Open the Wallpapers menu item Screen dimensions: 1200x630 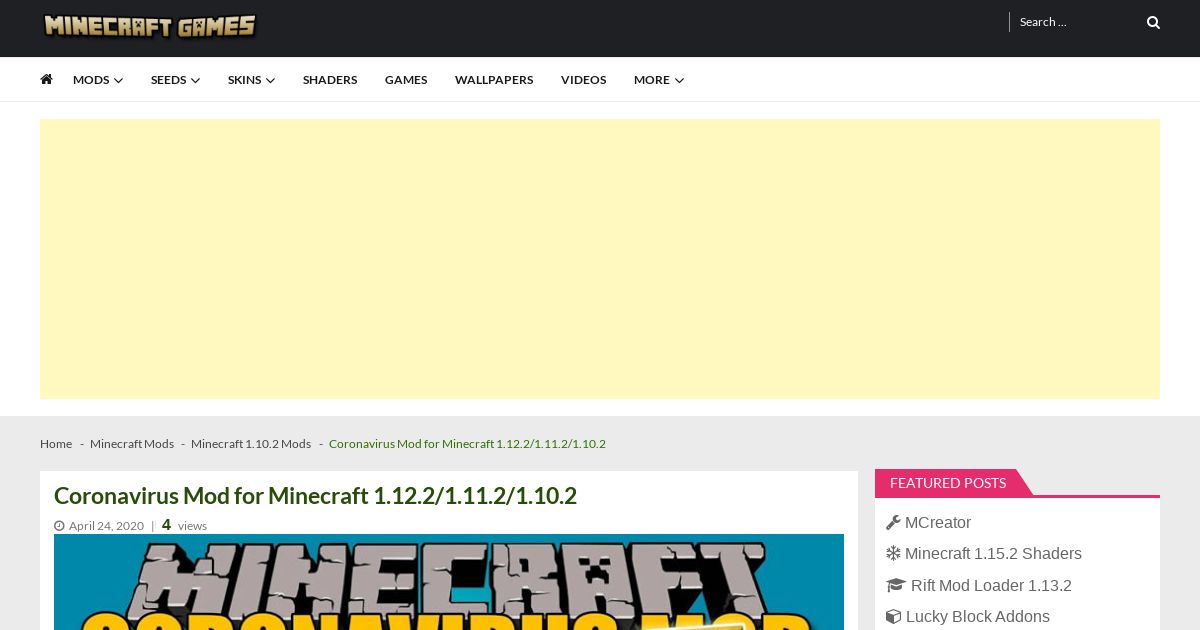point(494,80)
